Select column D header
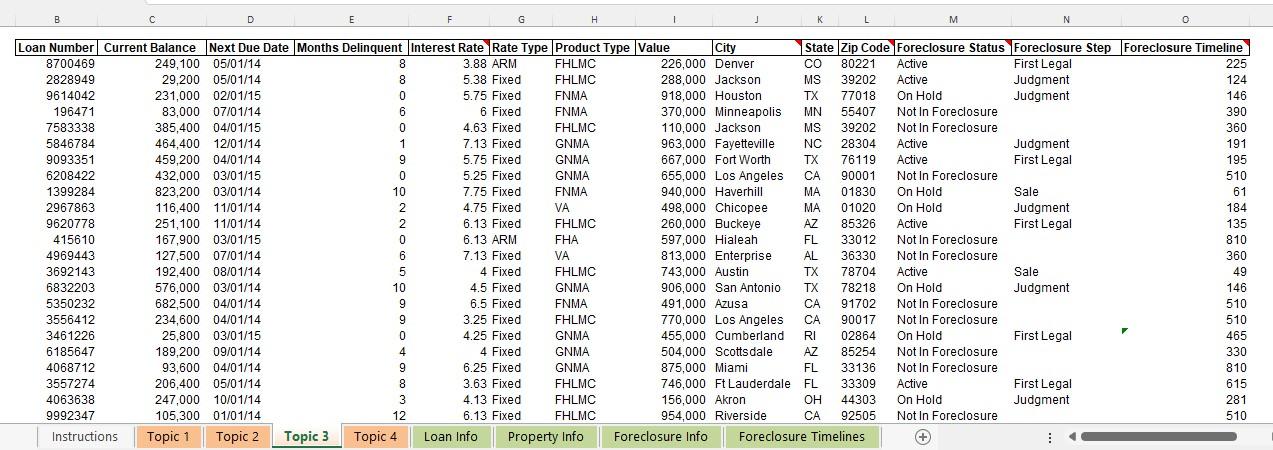 (x=250, y=19)
